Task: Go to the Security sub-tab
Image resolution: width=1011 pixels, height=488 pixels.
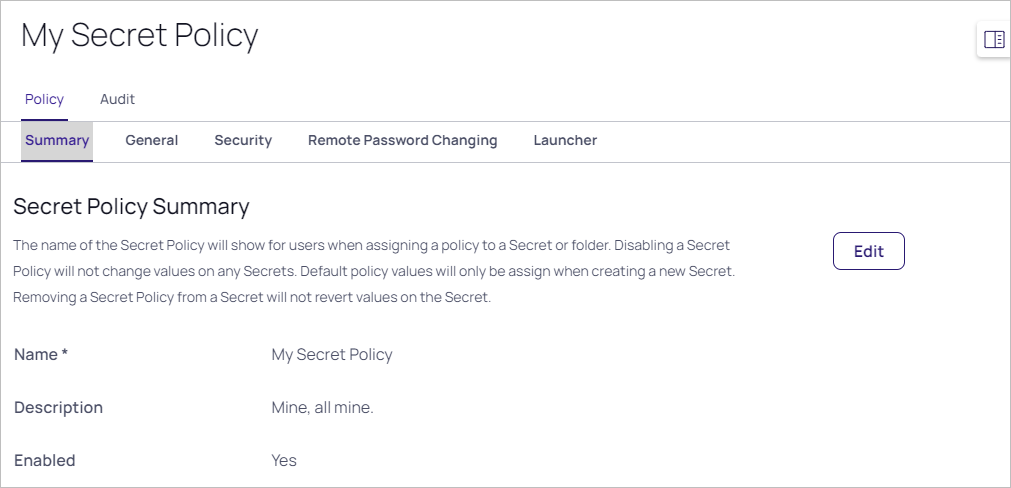Action: [243, 141]
